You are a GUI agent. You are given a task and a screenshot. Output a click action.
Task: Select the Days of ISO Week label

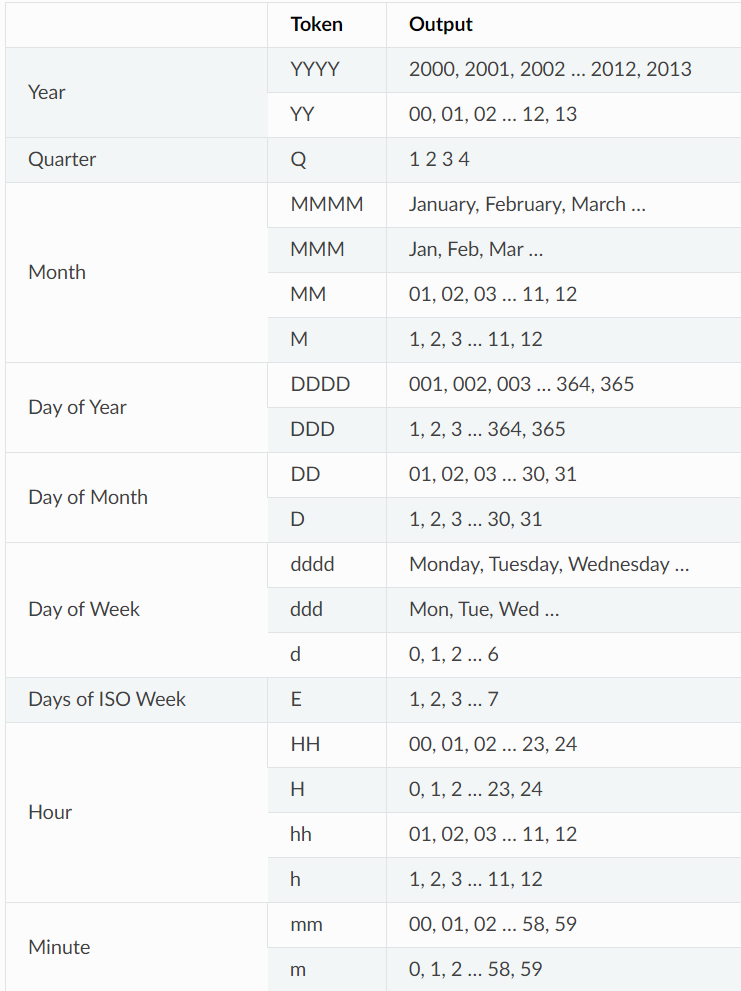(107, 699)
